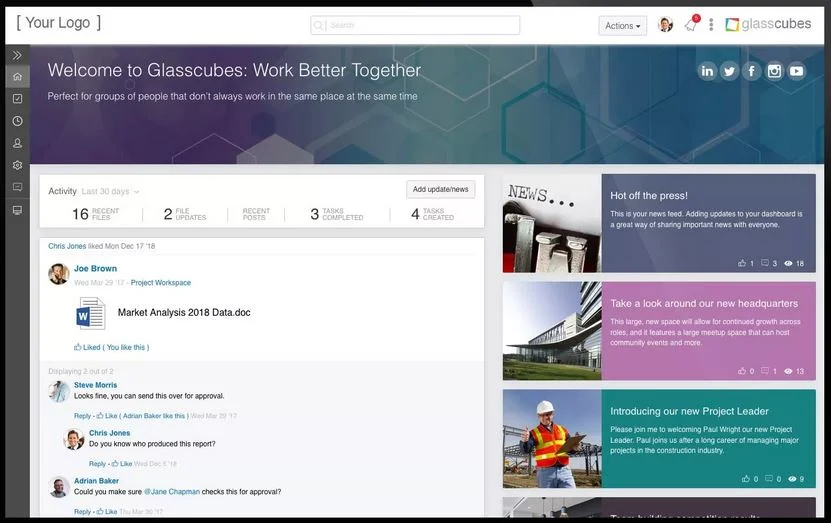
Task: Open Steve Morris profile link
Action: point(95,385)
